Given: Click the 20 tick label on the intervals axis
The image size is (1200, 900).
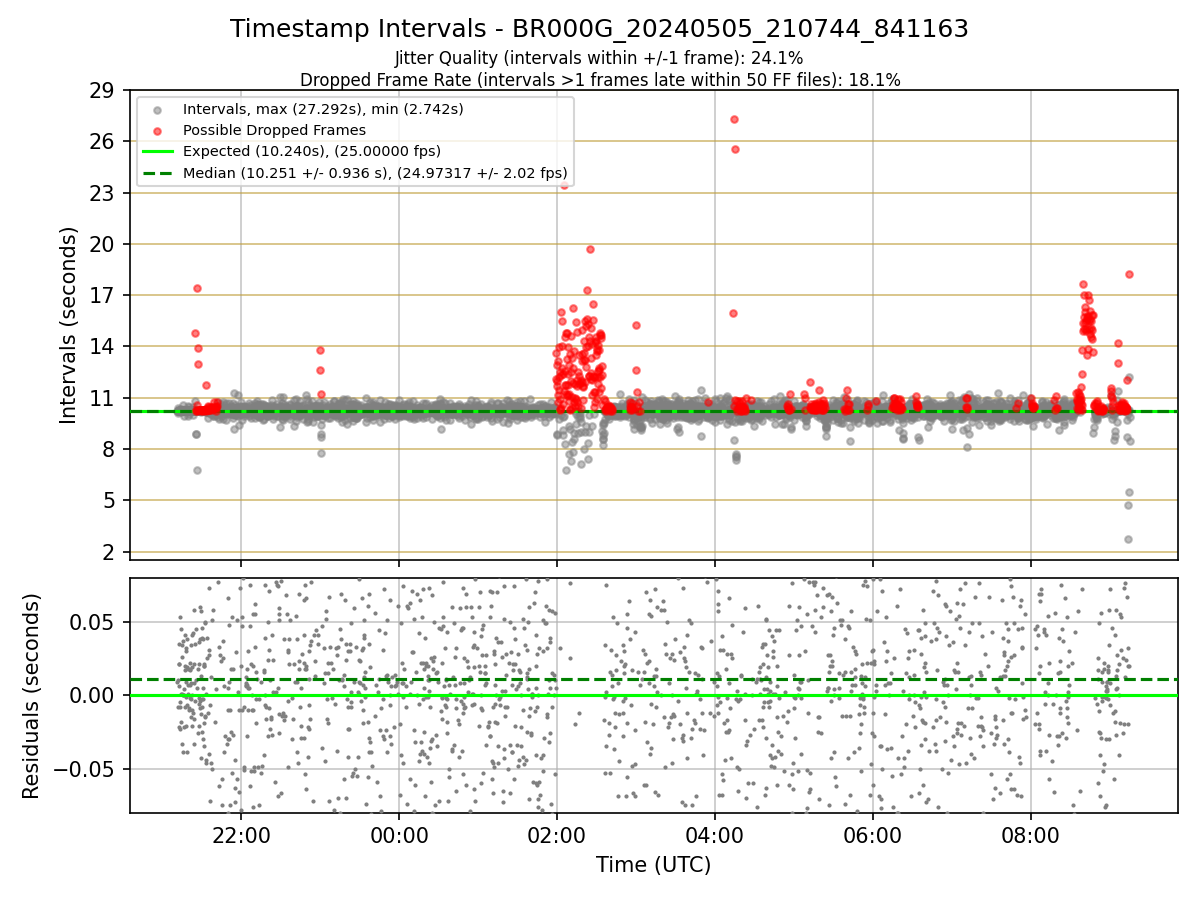Looking at the screenshot, I should pyautogui.click(x=103, y=244).
